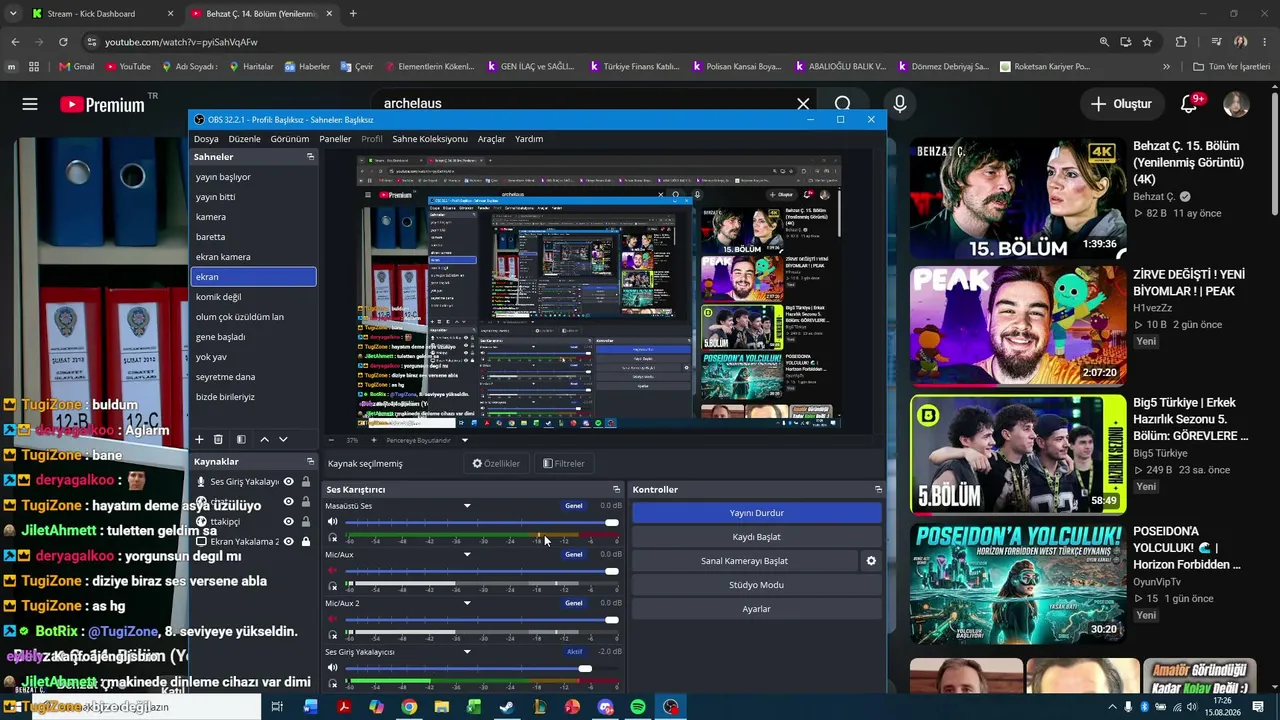Open scene filters icon in Sahneler toolbar
Image resolution: width=1280 pixels, height=720 pixels.
241,439
